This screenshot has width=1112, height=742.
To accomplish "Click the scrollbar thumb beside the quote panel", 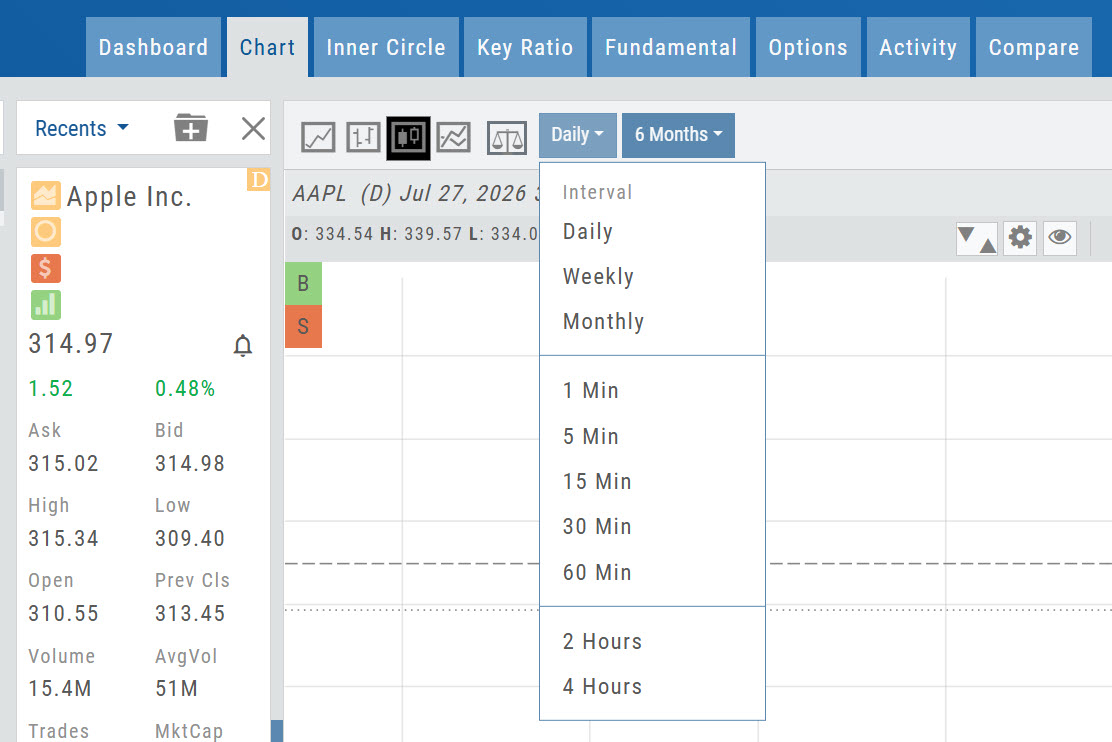I will coord(277,731).
